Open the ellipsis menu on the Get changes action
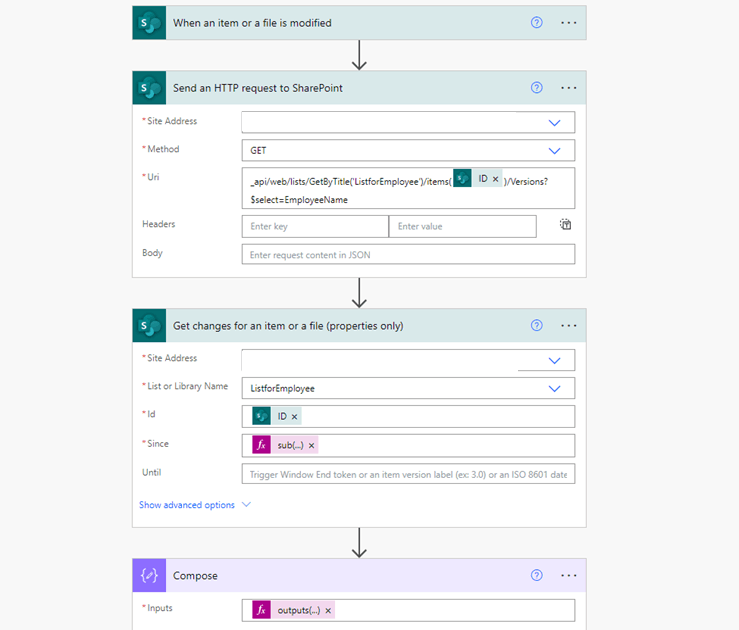This screenshot has width=739, height=630. [568, 326]
